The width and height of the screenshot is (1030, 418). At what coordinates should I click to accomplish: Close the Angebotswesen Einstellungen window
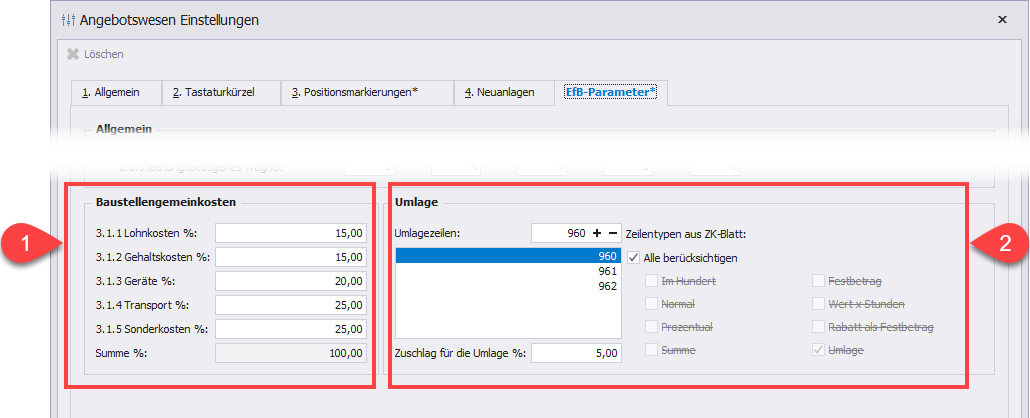(x=1003, y=19)
